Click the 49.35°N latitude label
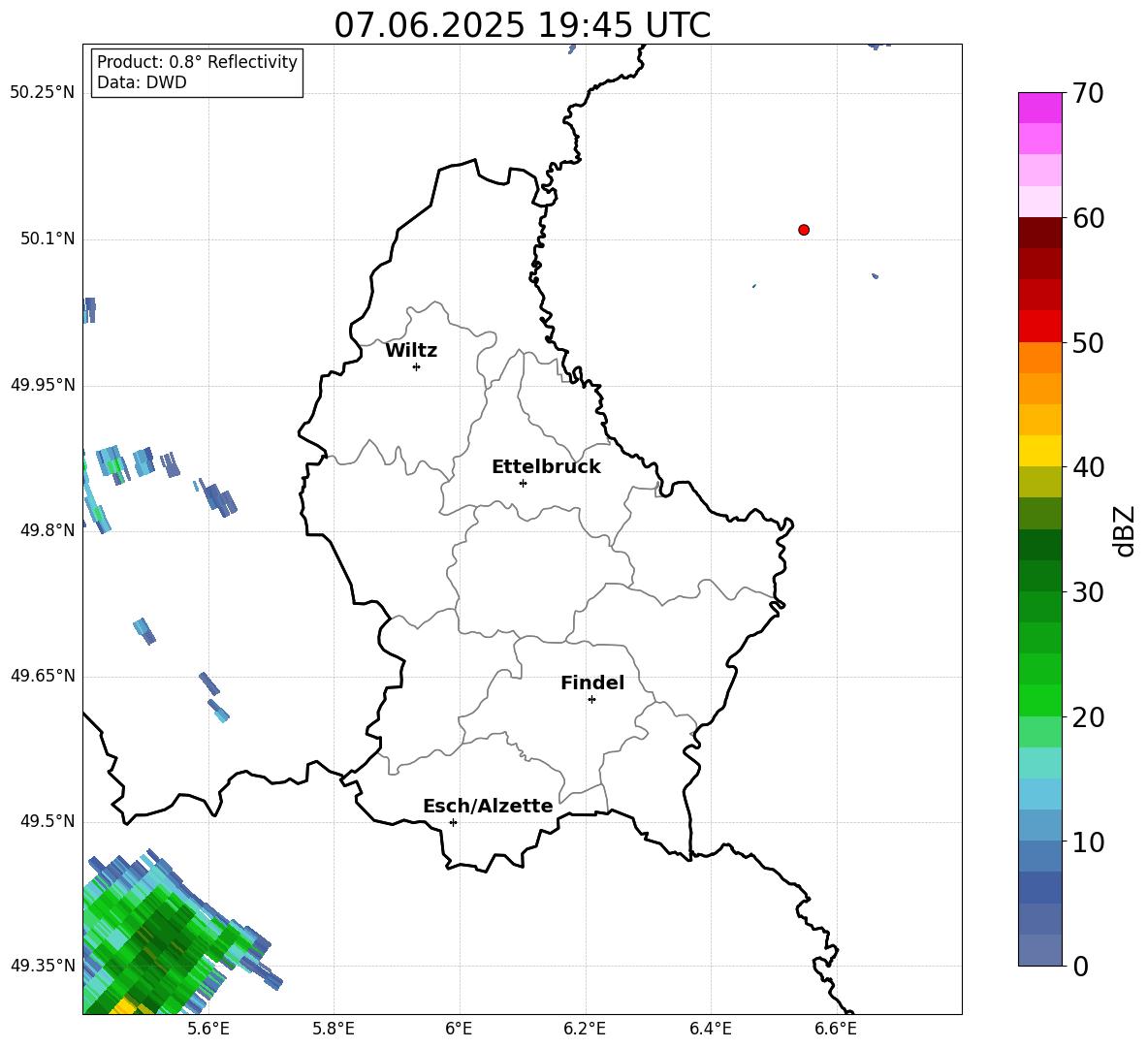Screen dimensions: 1148x1048 coord(43,966)
